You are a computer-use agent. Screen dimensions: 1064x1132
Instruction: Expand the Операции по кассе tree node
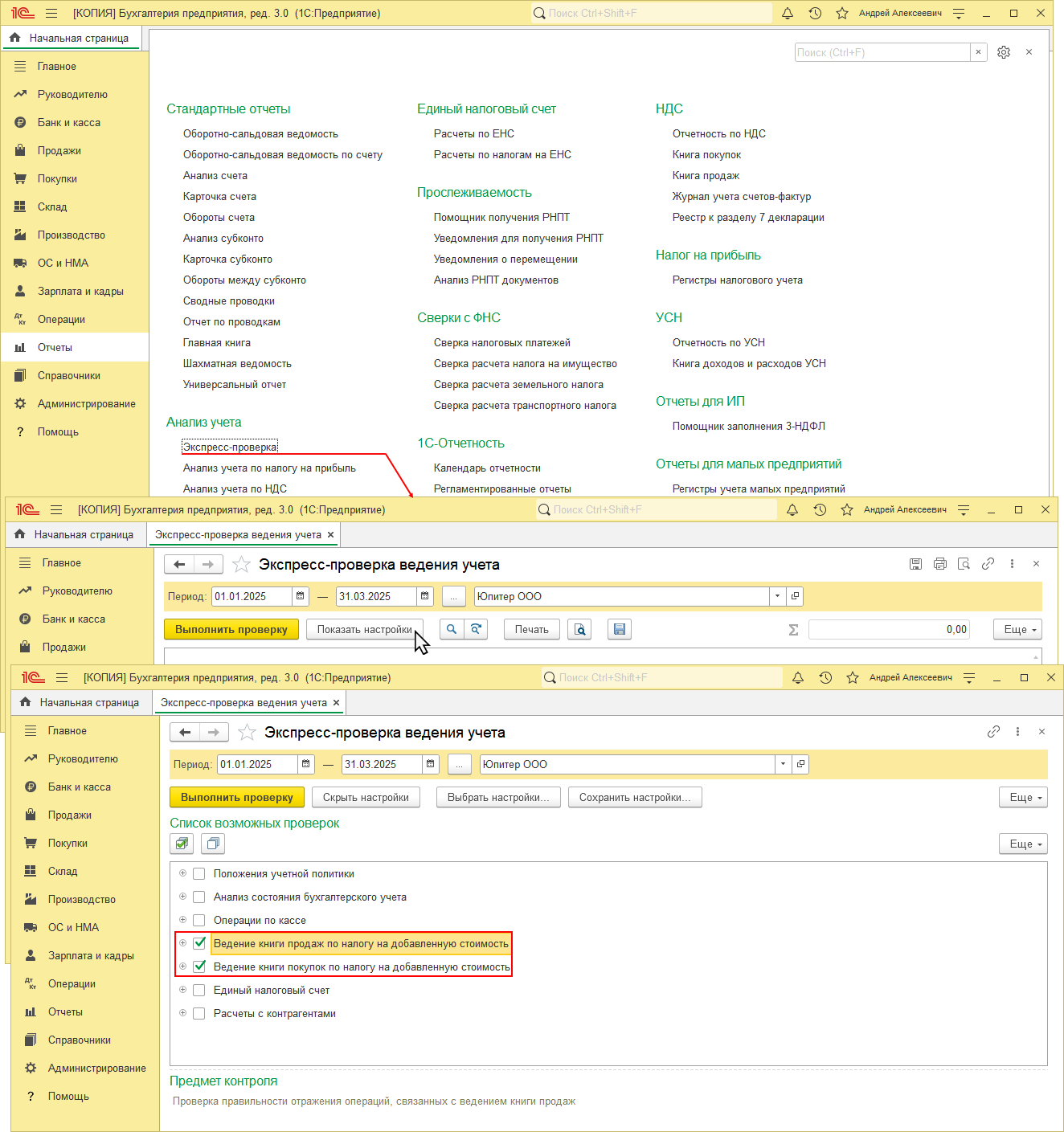coord(182,920)
